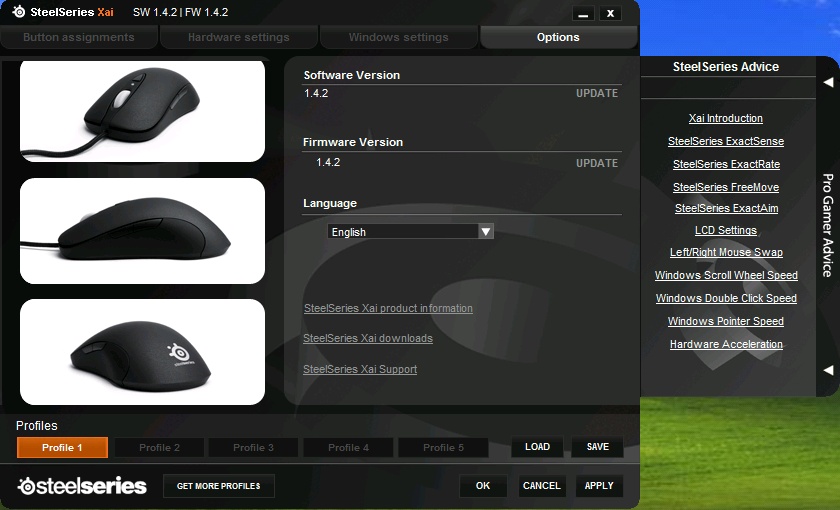Click the SteelSeries logo icon in title bar
Viewport: 840px width, 510px height.
18,12
